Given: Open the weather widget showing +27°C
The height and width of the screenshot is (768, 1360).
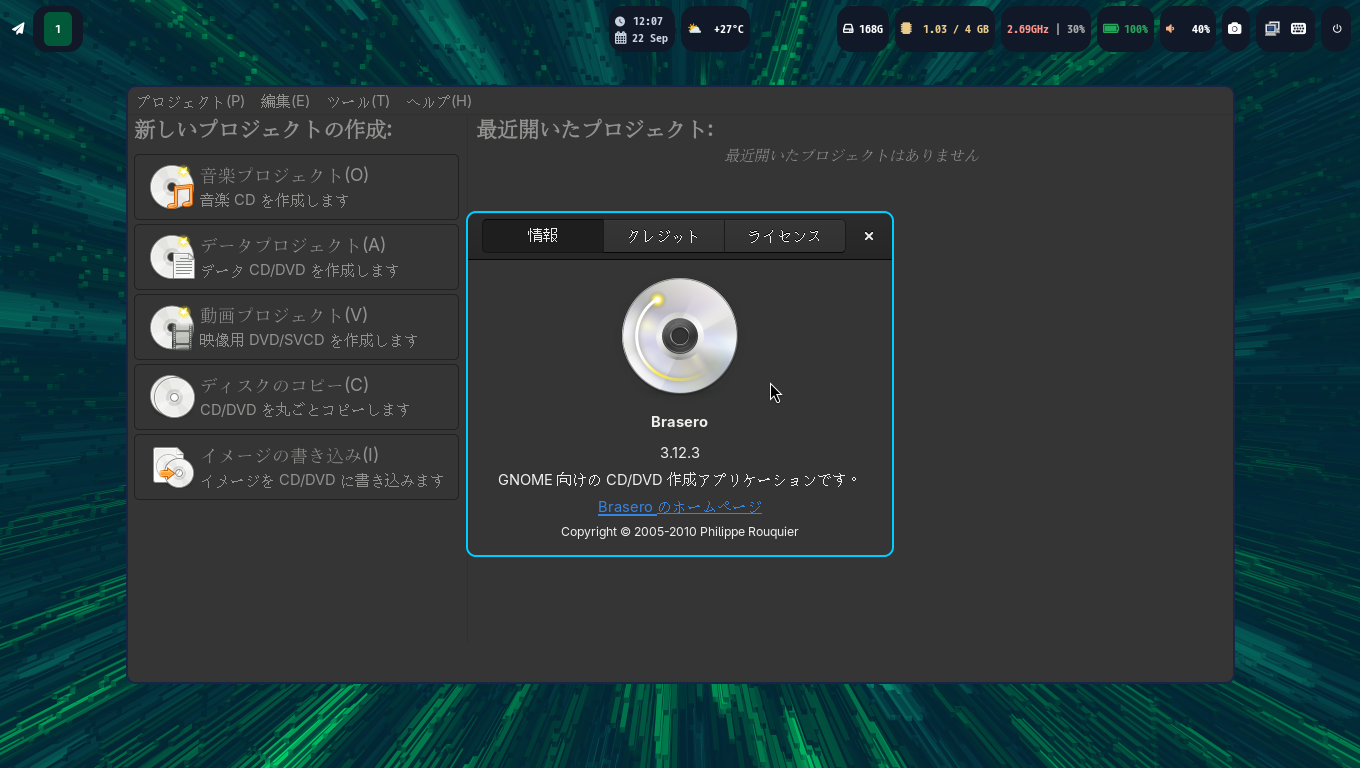Looking at the screenshot, I should (x=716, y=29).
